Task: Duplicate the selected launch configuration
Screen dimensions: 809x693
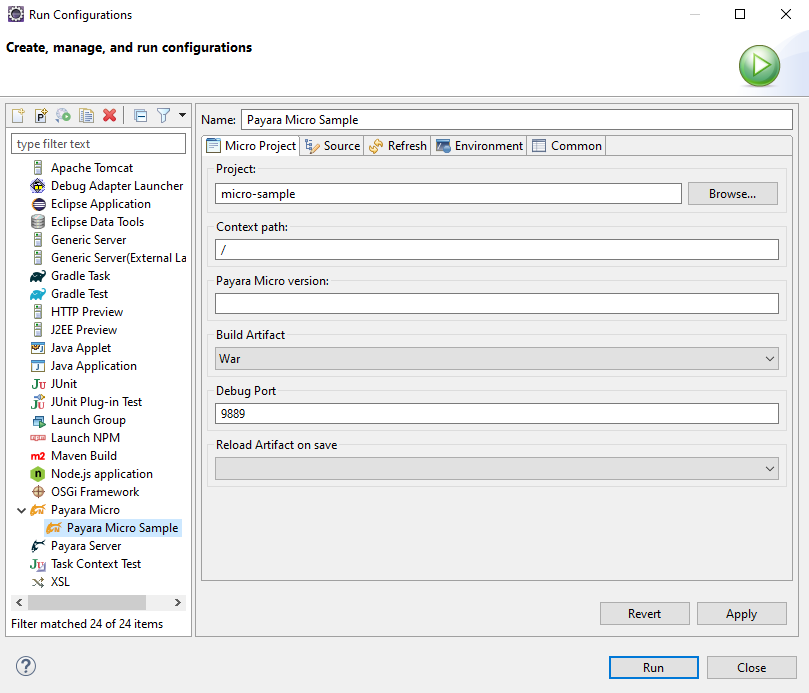Action: point(84,115)
